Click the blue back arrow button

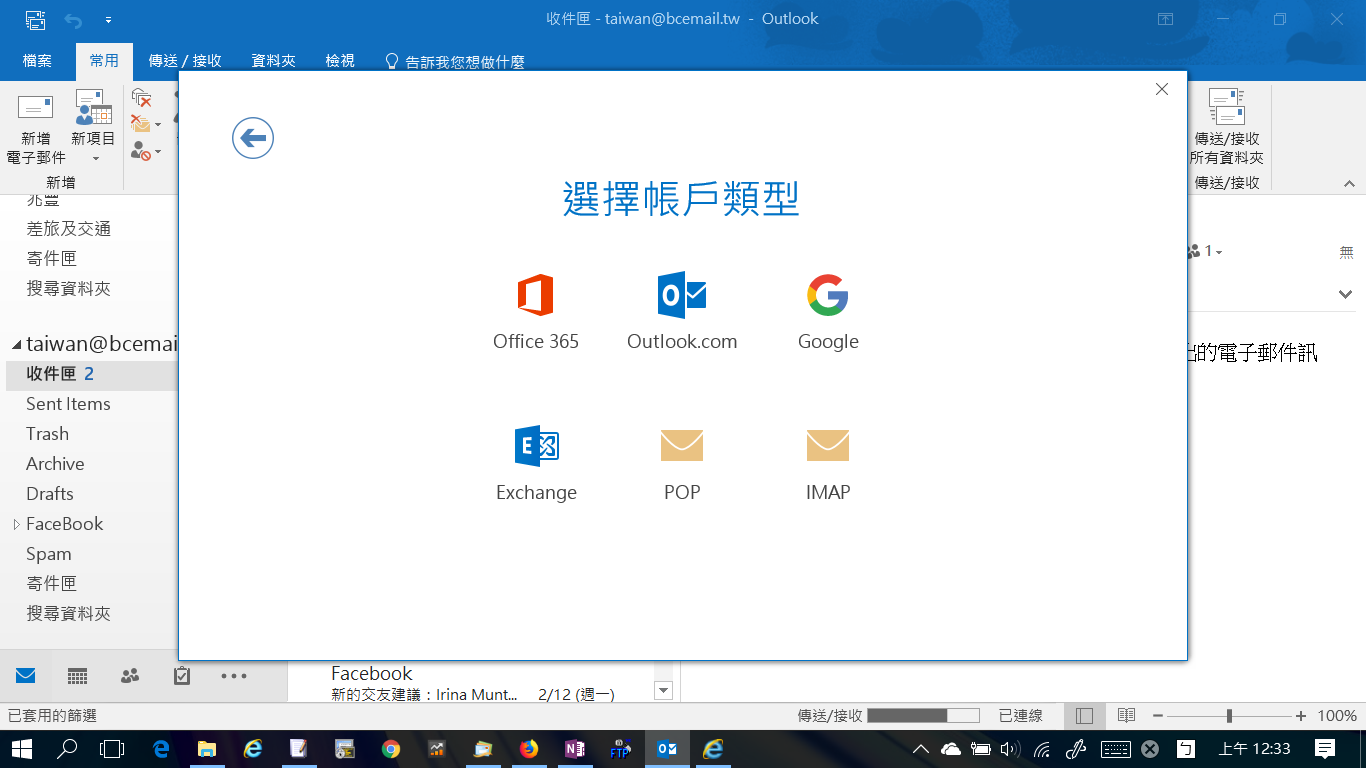click(253, 138)
